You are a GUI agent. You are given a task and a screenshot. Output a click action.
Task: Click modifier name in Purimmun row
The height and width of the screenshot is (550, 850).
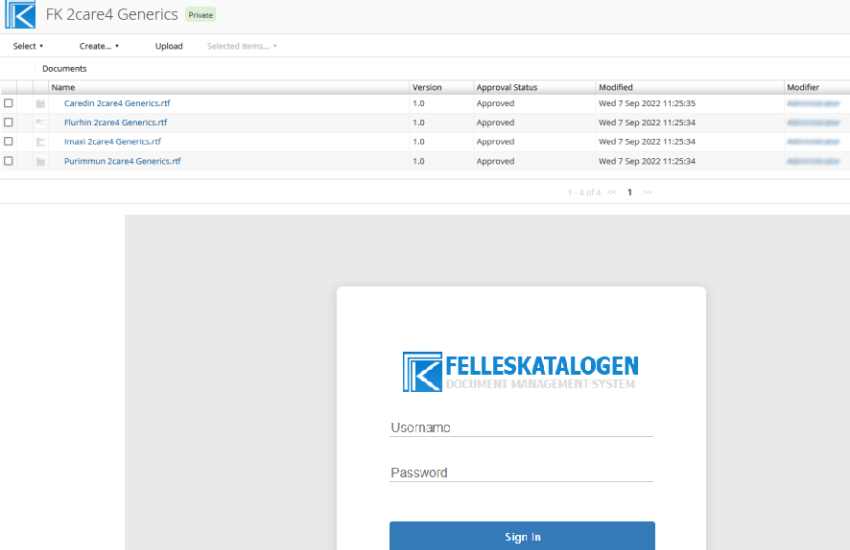click(813, 161)
